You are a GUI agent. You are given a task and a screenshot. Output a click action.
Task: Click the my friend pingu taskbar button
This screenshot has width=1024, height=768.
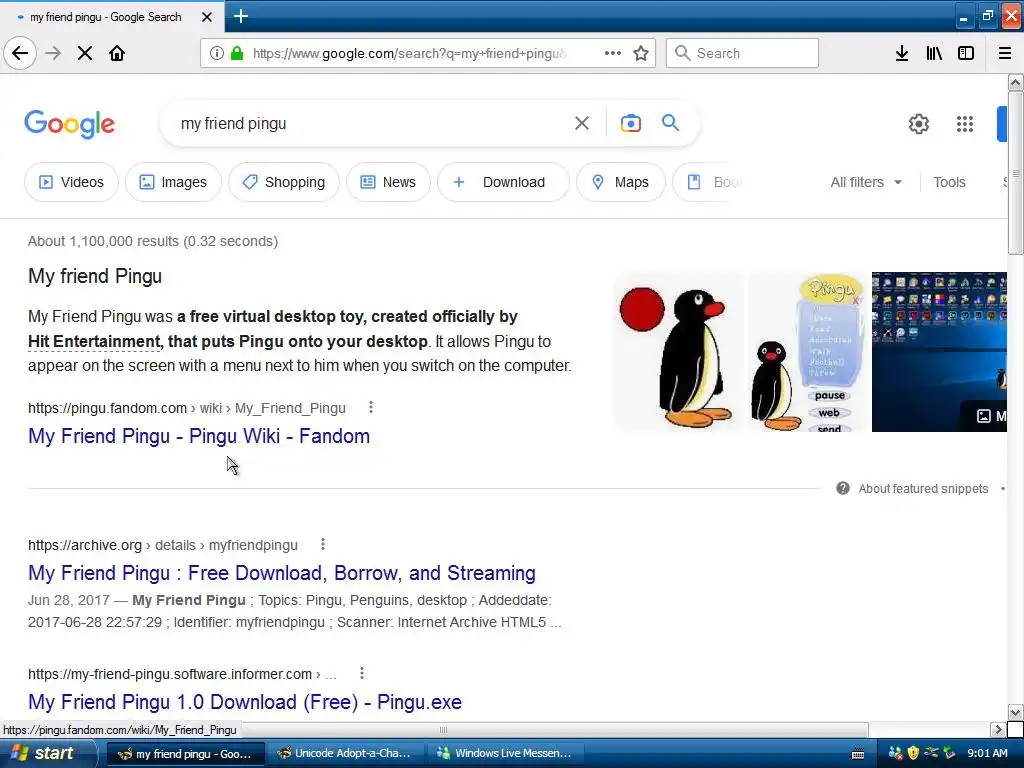(185, 754)
